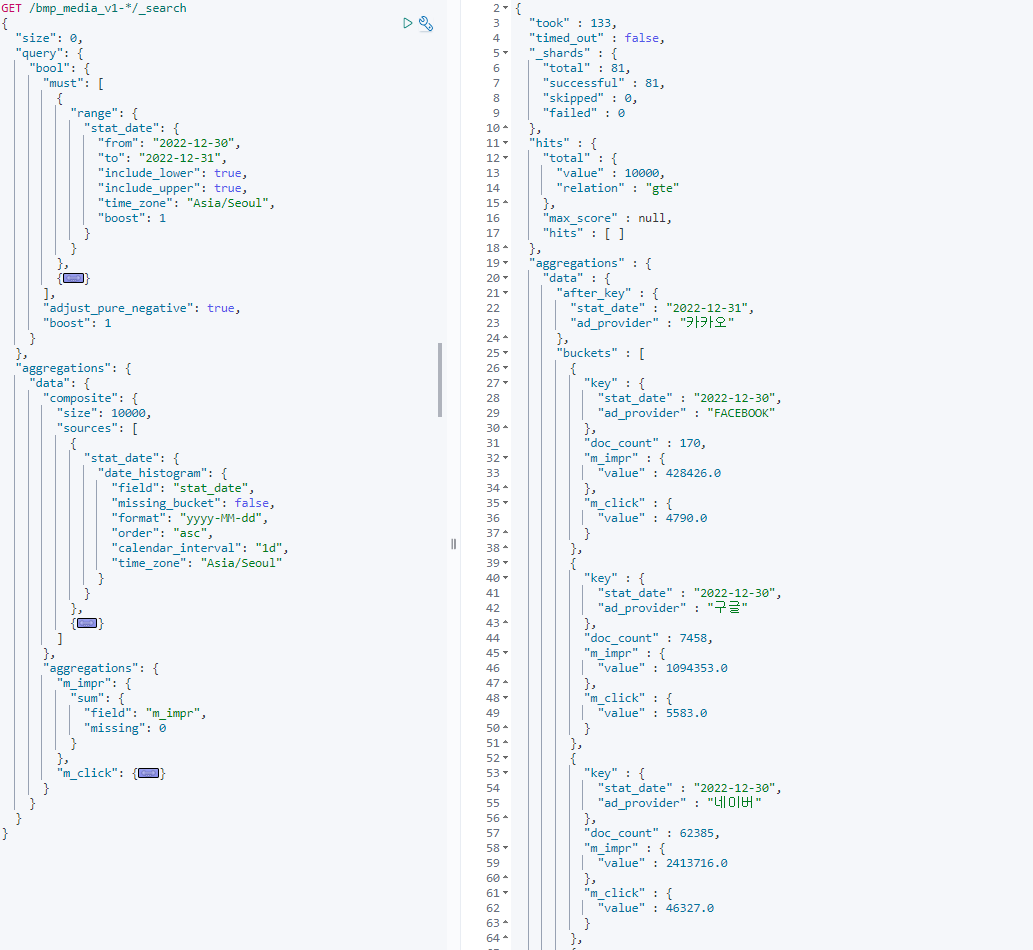Collapse the after_key object at line 21
This screenshot has height=950, width=1033.
tap(505, 293)
